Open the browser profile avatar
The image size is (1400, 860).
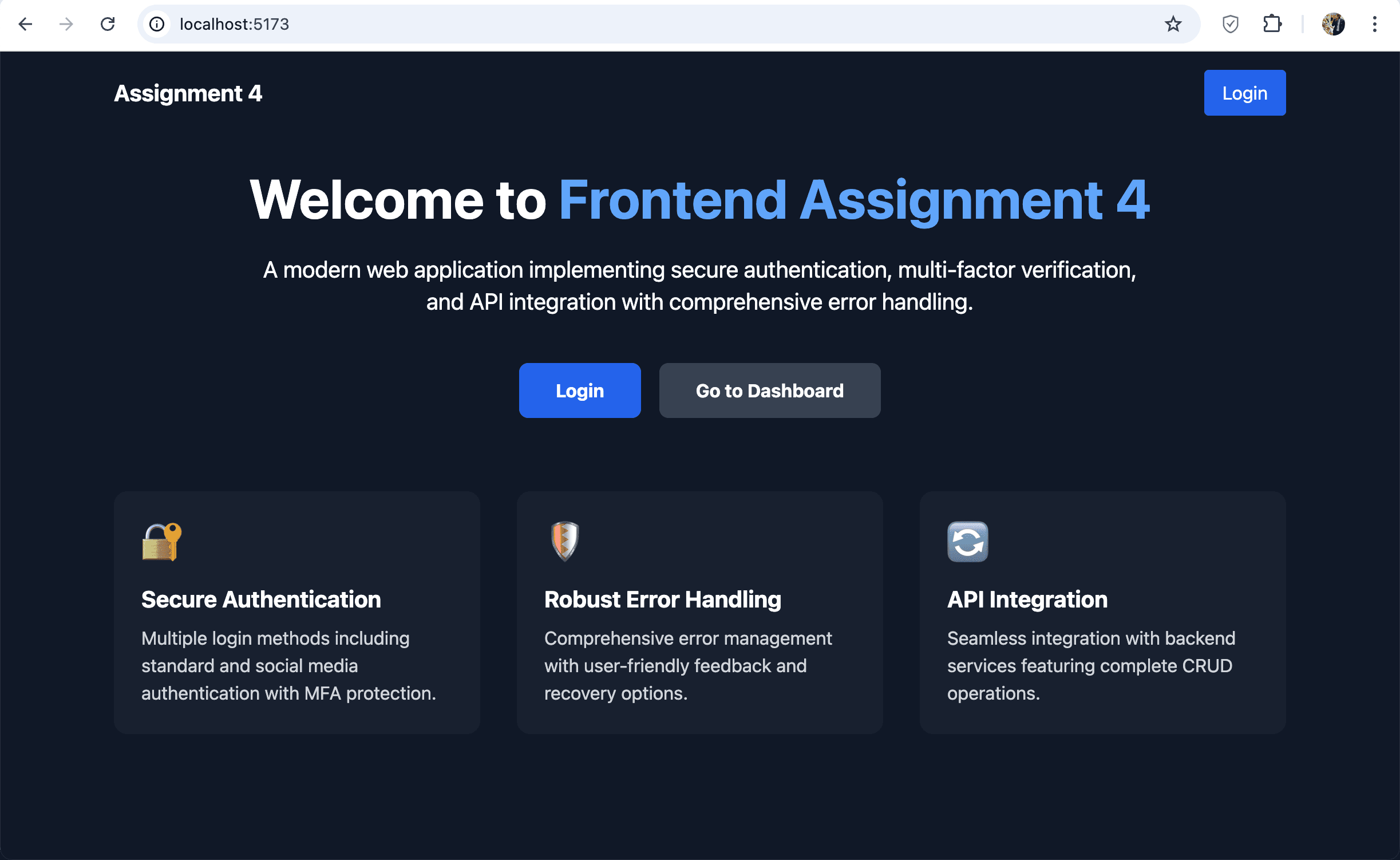coord(1333,24)
